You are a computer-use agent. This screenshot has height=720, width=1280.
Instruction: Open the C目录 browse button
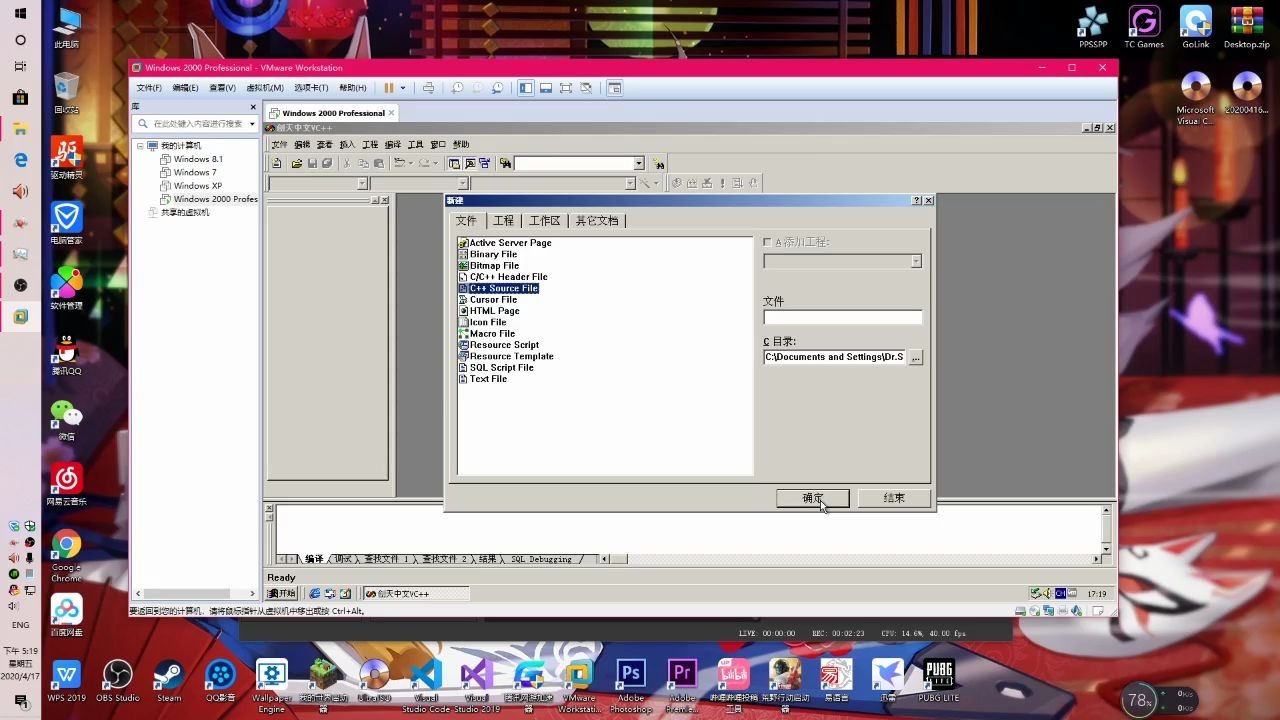pyautogui.click(x=916, y=357)
